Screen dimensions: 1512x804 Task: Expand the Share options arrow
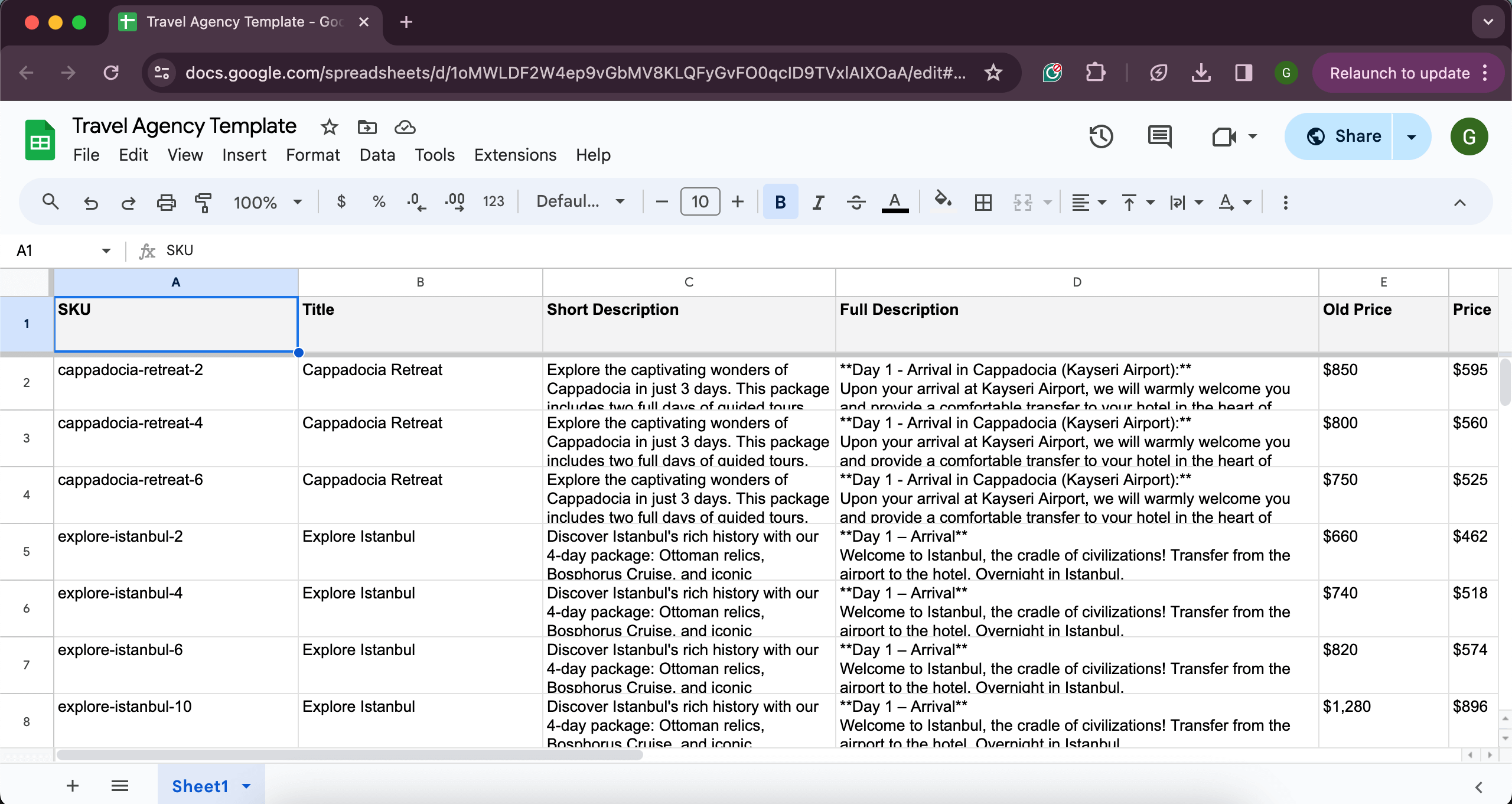1412,136
